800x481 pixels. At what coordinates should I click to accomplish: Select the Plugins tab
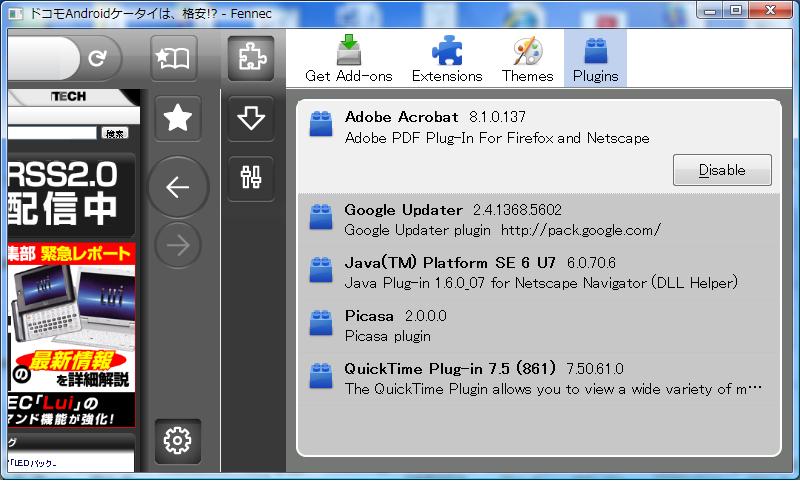click(x=595, y=58)
